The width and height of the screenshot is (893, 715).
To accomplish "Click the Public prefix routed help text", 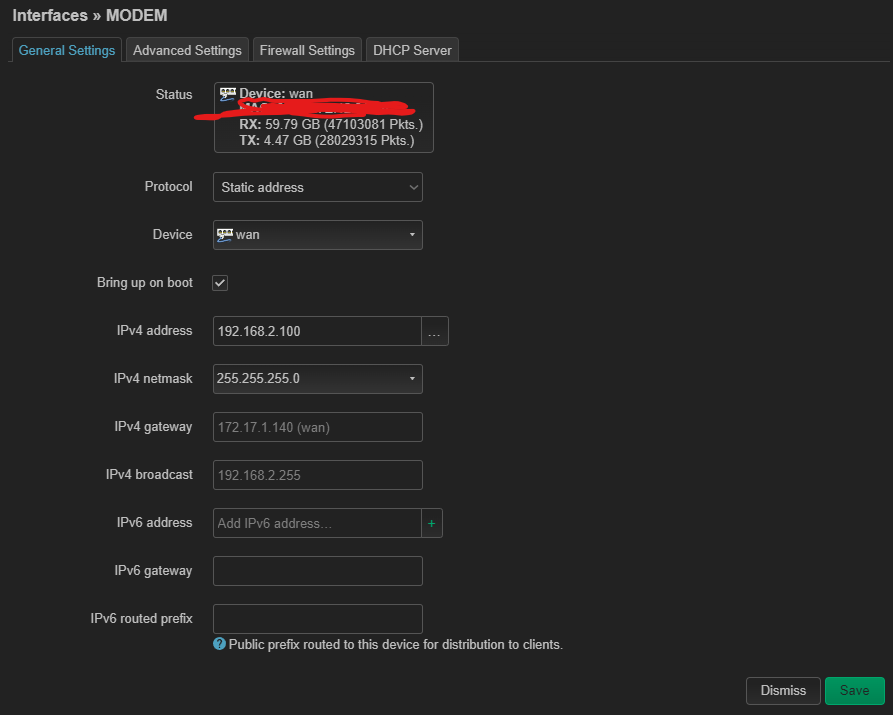I will (396, 644).
